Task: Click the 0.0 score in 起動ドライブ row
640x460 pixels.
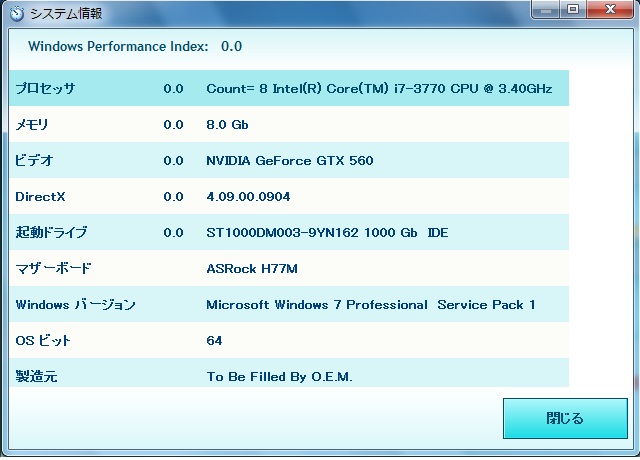Action: tap(173, 232)
